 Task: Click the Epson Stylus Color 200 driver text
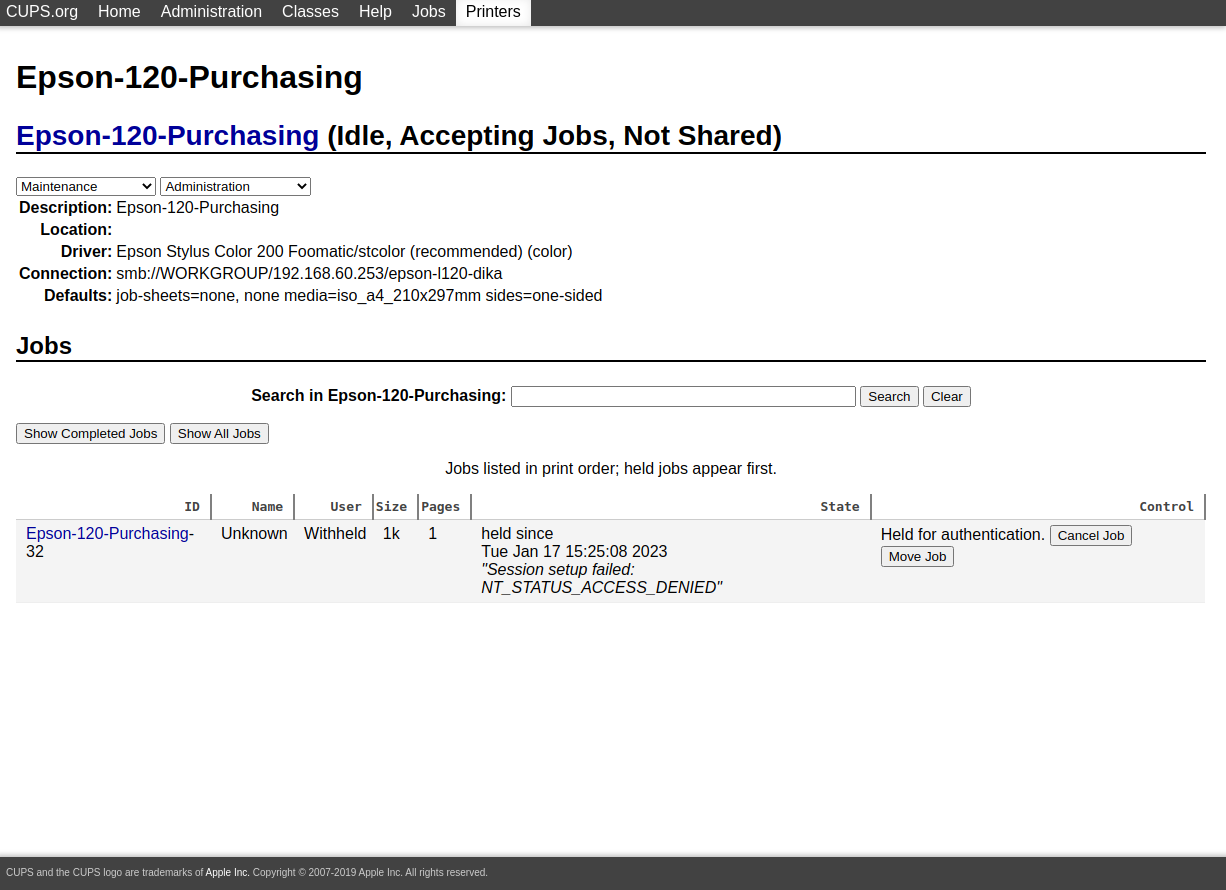tap(344, 251)
